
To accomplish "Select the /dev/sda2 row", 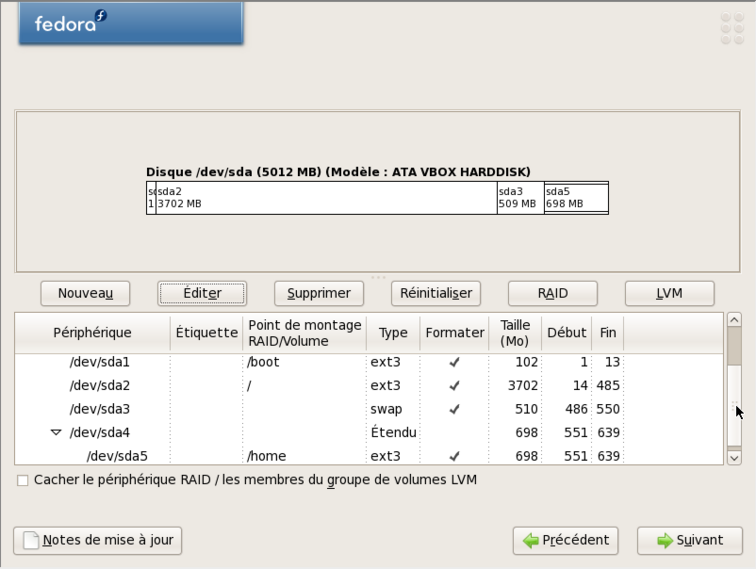I will [x=369, y=386].
